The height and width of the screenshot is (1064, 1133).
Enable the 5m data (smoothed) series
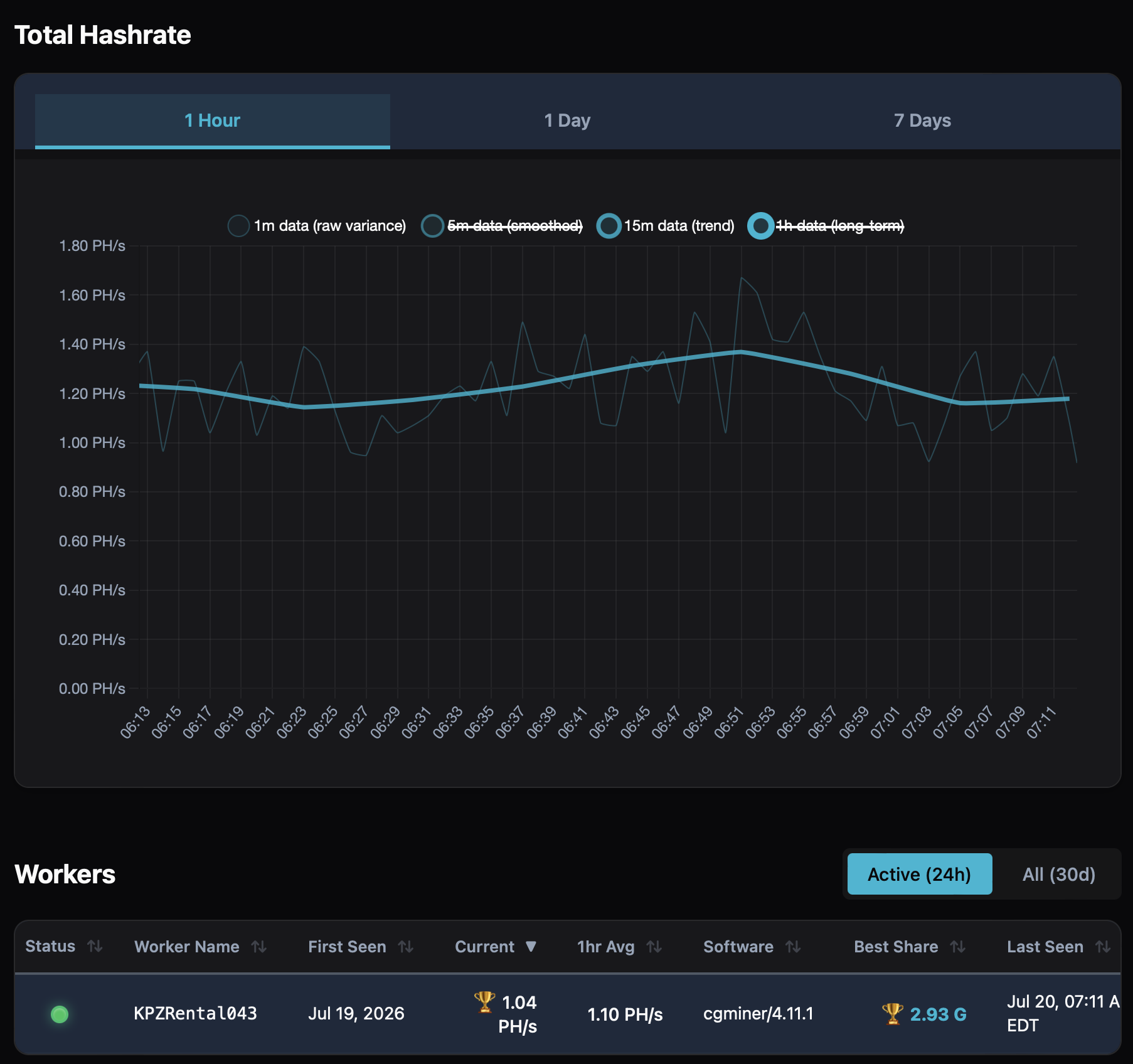[x=501, y=226]
